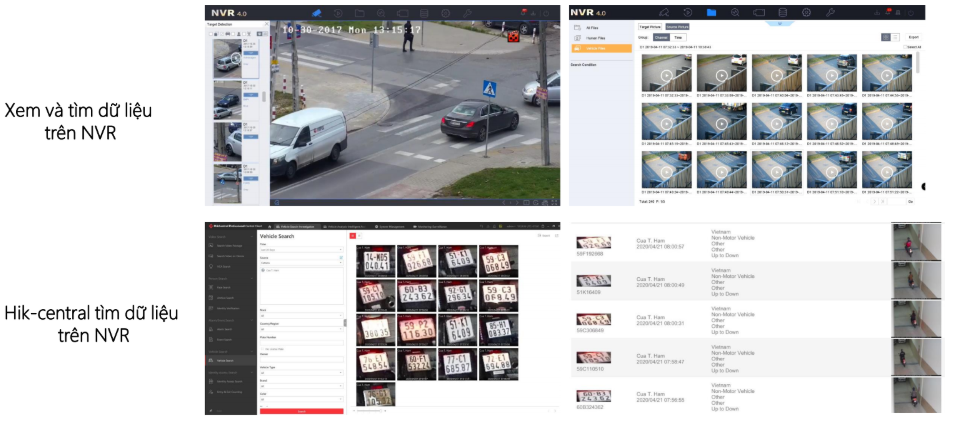Open Settings gear in right NVR window

coord(807,12)
